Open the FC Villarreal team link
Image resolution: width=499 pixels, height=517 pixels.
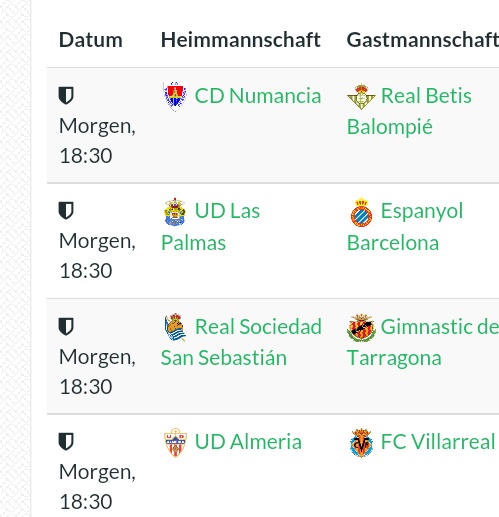pyautogui.click(x=438, y=442)
